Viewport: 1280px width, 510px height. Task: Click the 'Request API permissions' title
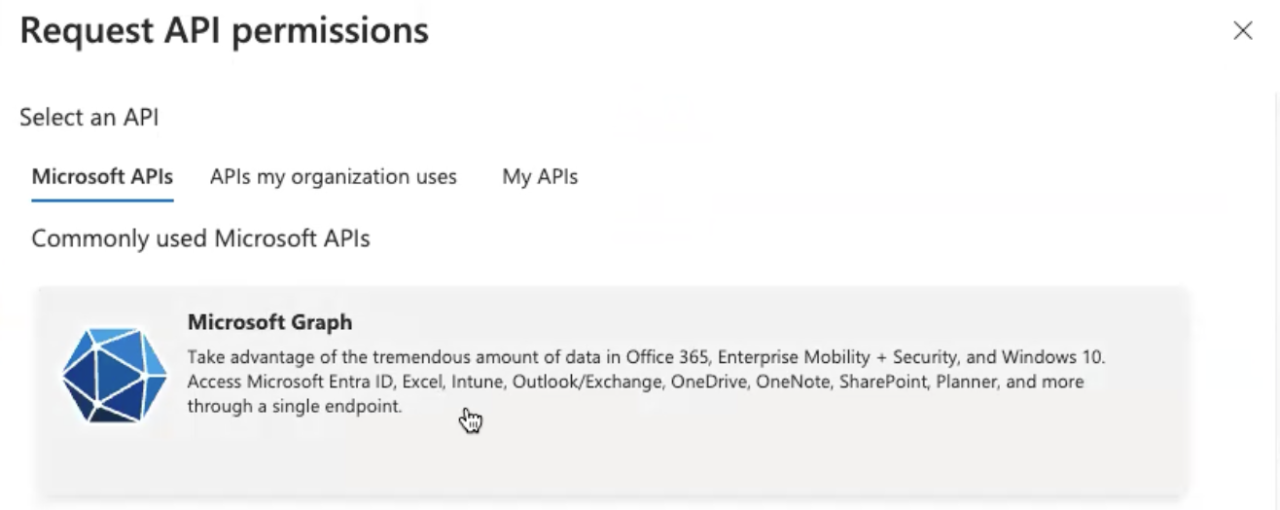[x=224, y=31]
